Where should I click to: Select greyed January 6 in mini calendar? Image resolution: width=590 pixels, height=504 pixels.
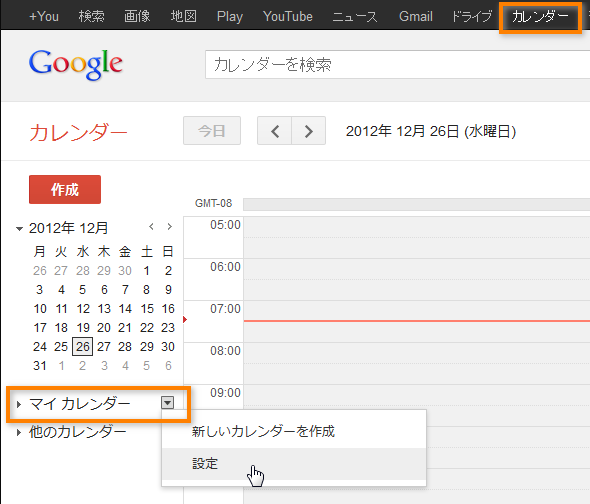[168, 365]
